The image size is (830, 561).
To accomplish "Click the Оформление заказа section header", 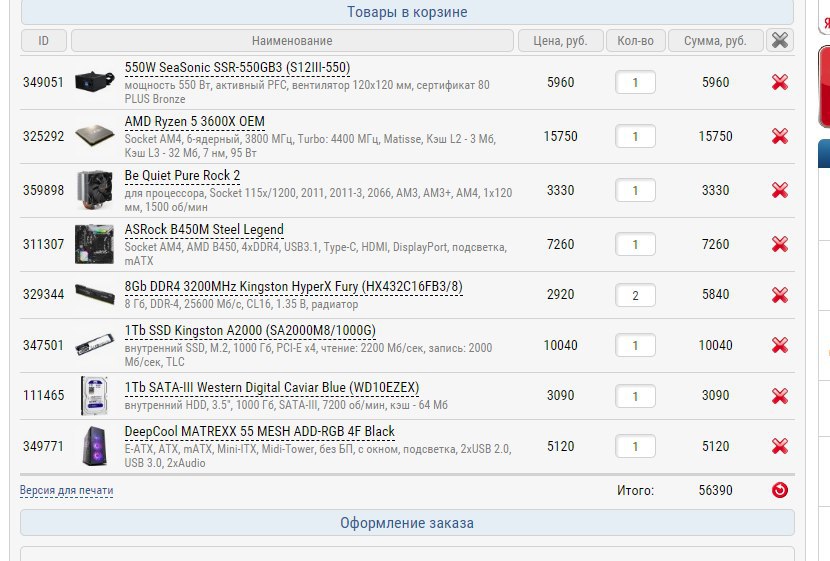I will 407,523.
